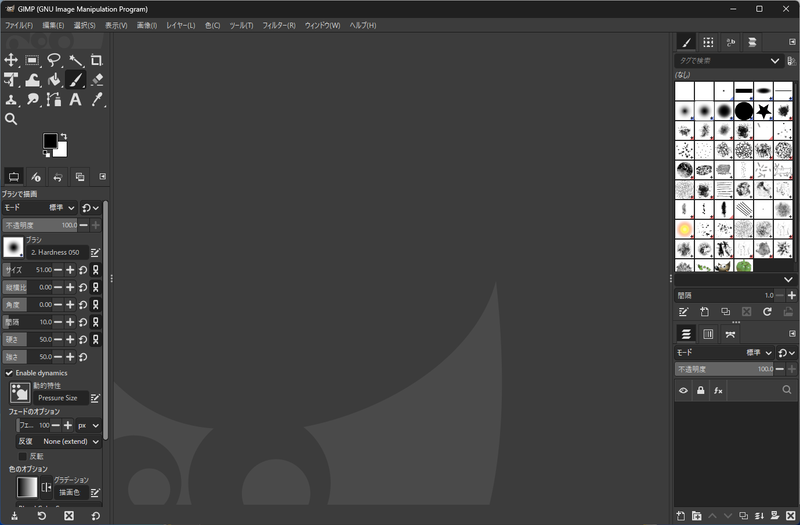Screen dimensions: 800x525
Task: Open the brush モード dropdown in tool options
Action: 40,208
